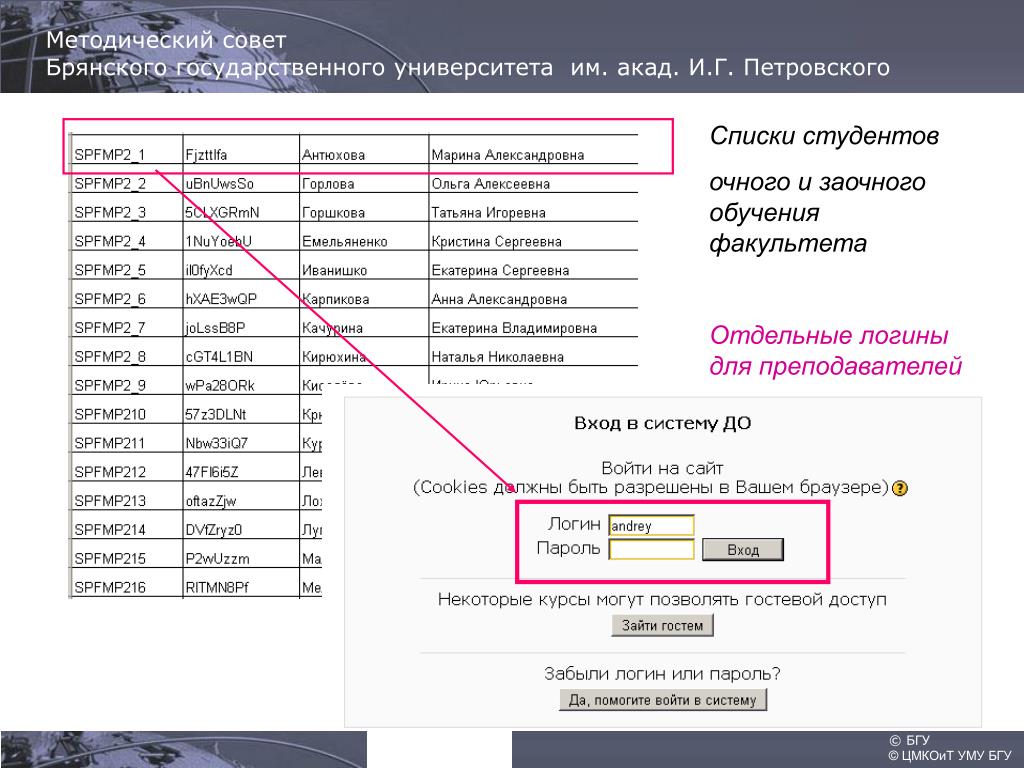Select table cell SPFMP2_9

(x=126, y=380)
